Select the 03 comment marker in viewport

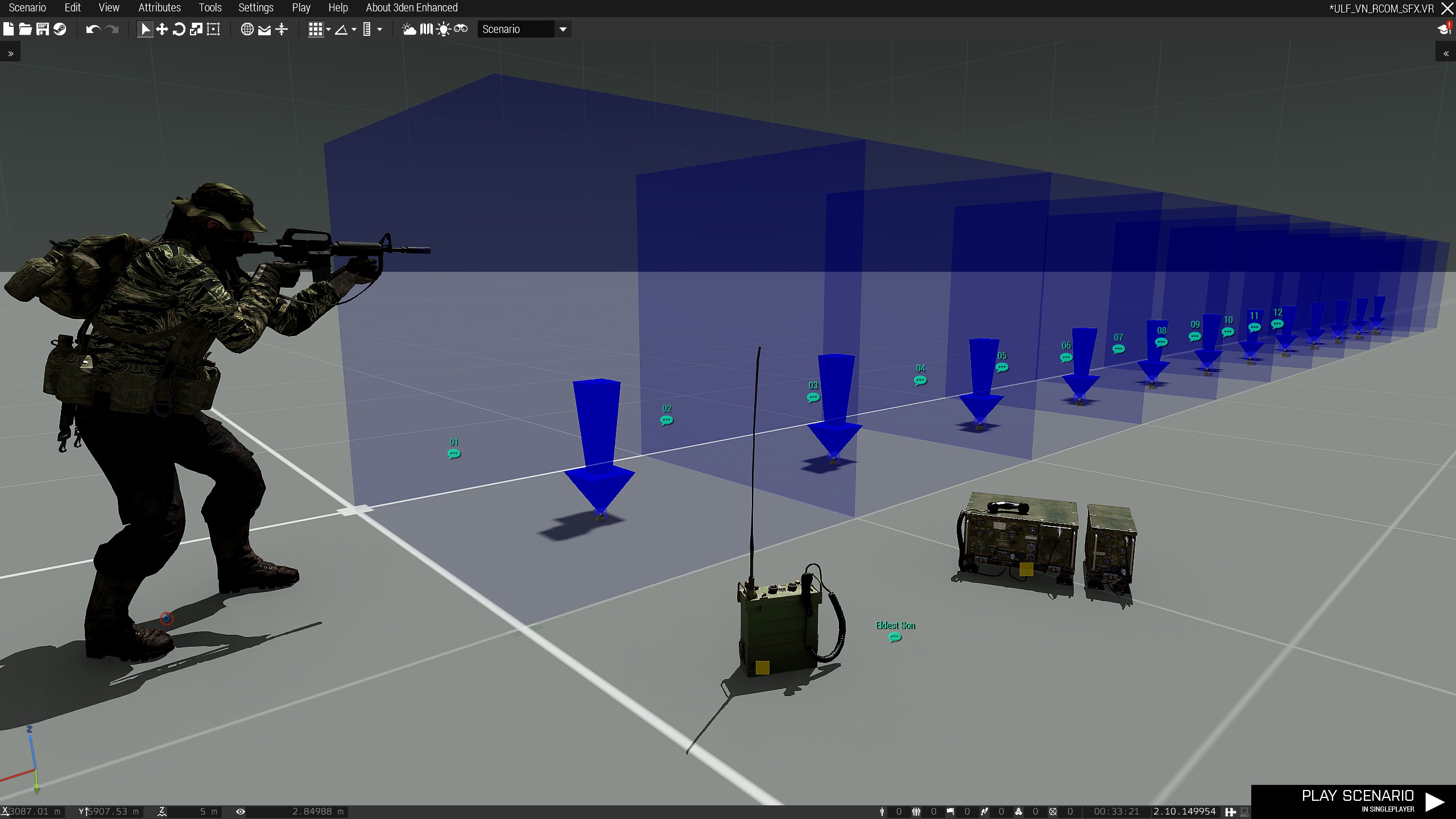[813, 398]
